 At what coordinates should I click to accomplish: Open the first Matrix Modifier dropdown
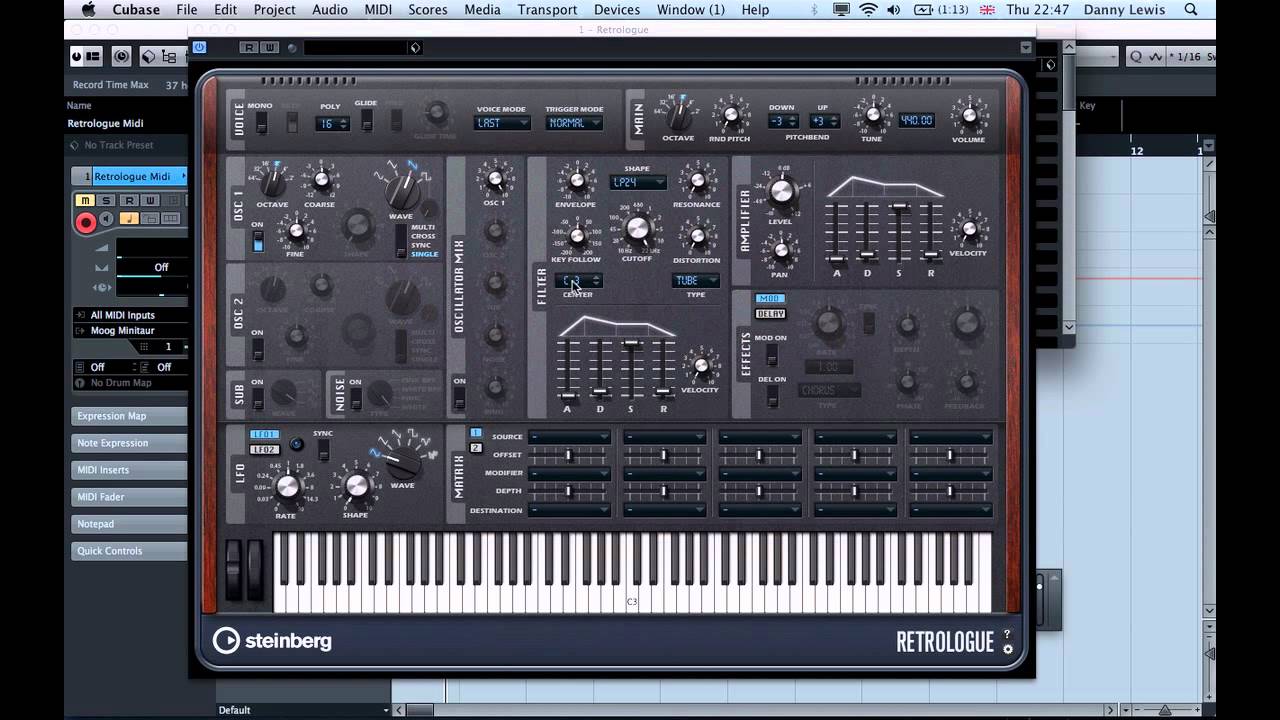point(569,473)
